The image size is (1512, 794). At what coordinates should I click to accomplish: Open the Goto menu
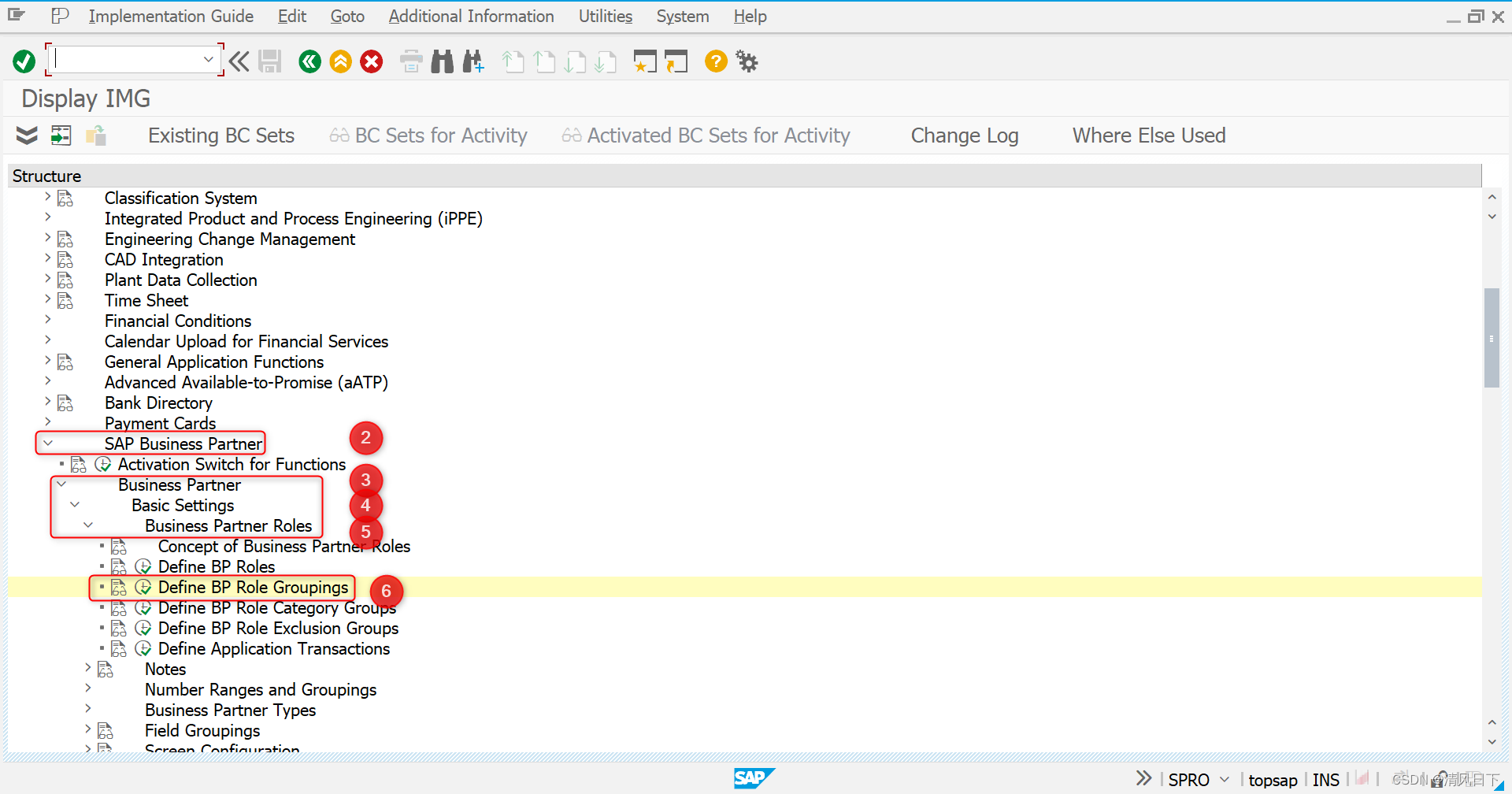(x=347, y=16)
